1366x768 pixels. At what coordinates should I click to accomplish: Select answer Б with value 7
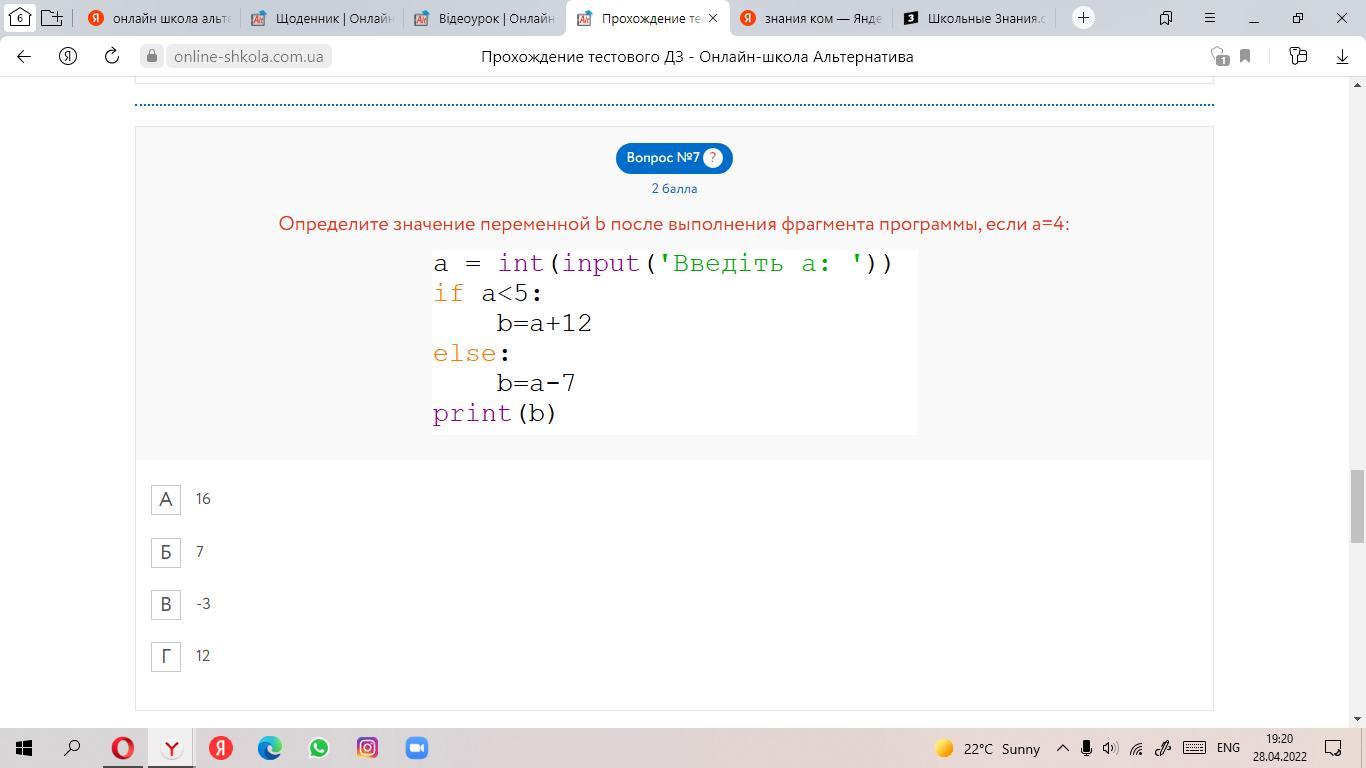166,552
